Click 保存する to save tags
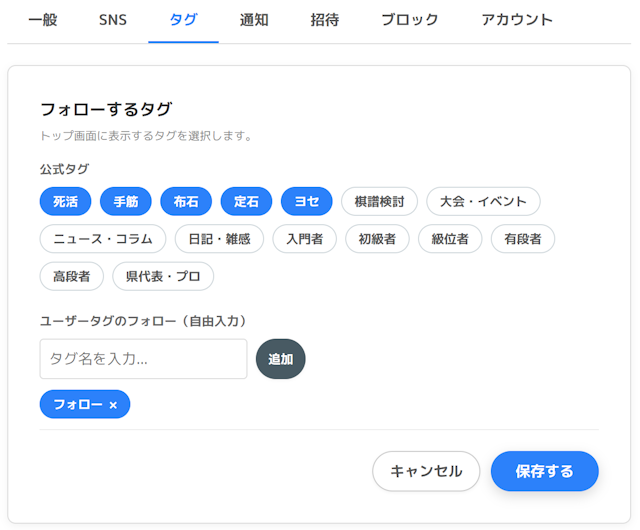 544,471
